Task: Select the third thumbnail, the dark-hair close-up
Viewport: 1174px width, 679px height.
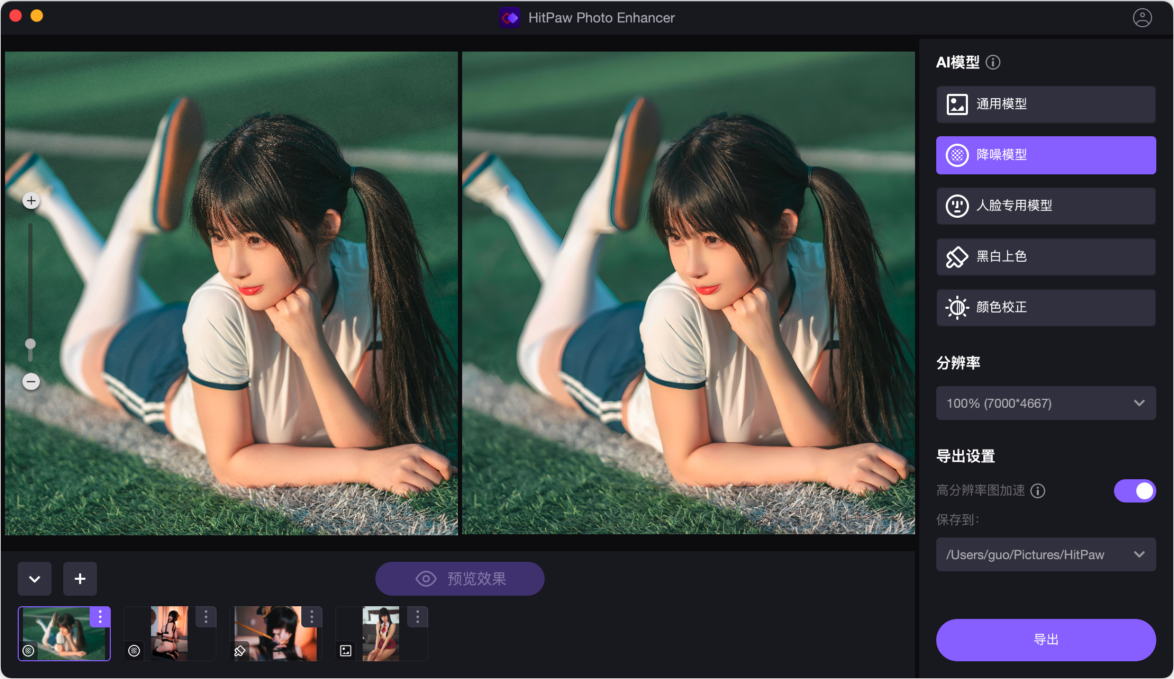Action: tap(276, 633)
